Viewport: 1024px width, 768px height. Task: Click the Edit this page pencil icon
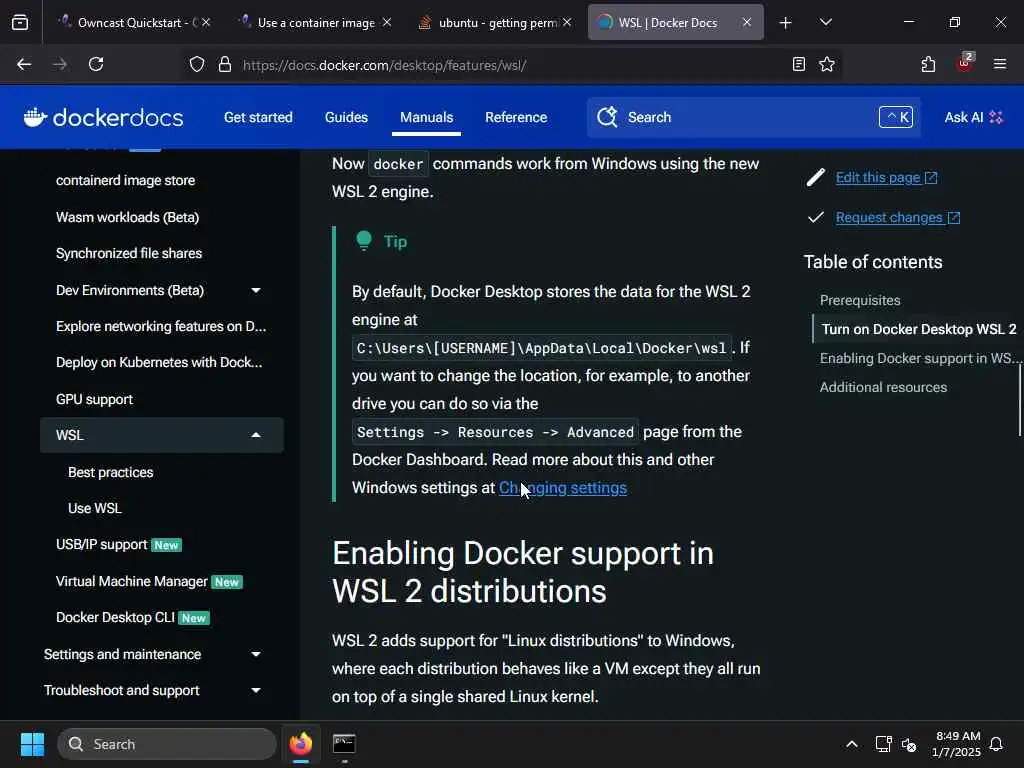click(816, 178)
